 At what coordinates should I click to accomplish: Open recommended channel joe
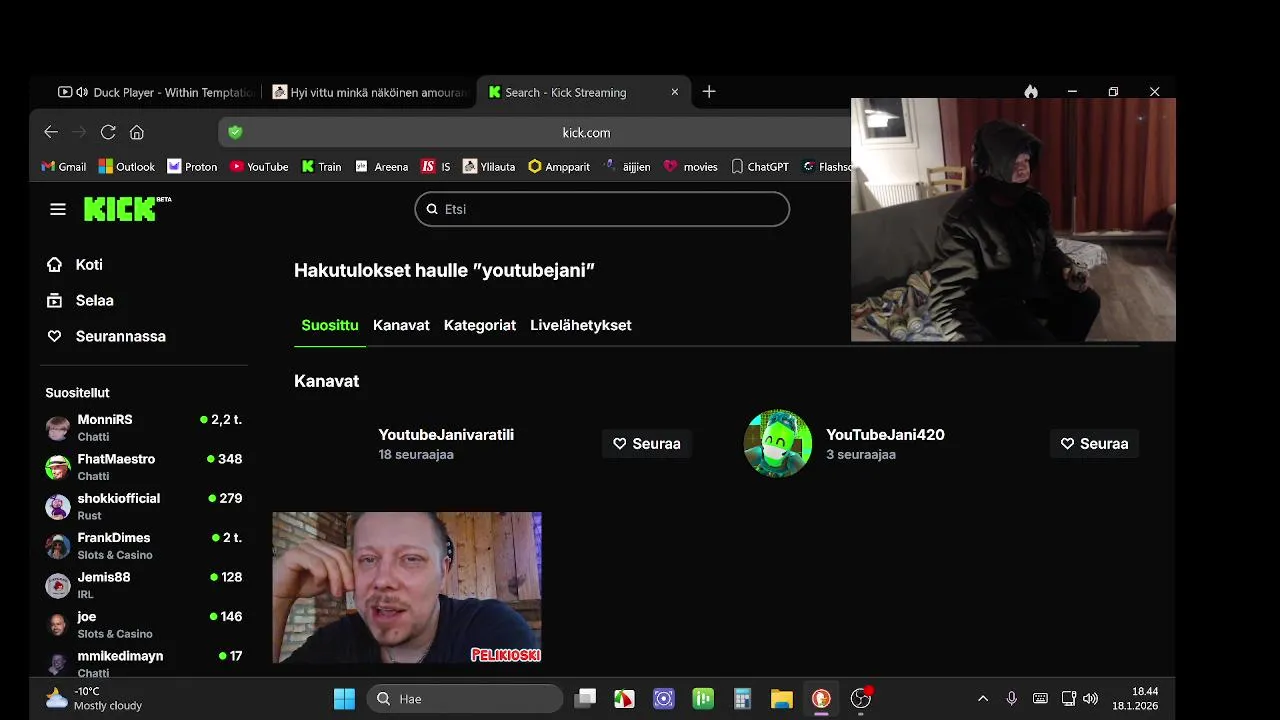coord(144,625)
